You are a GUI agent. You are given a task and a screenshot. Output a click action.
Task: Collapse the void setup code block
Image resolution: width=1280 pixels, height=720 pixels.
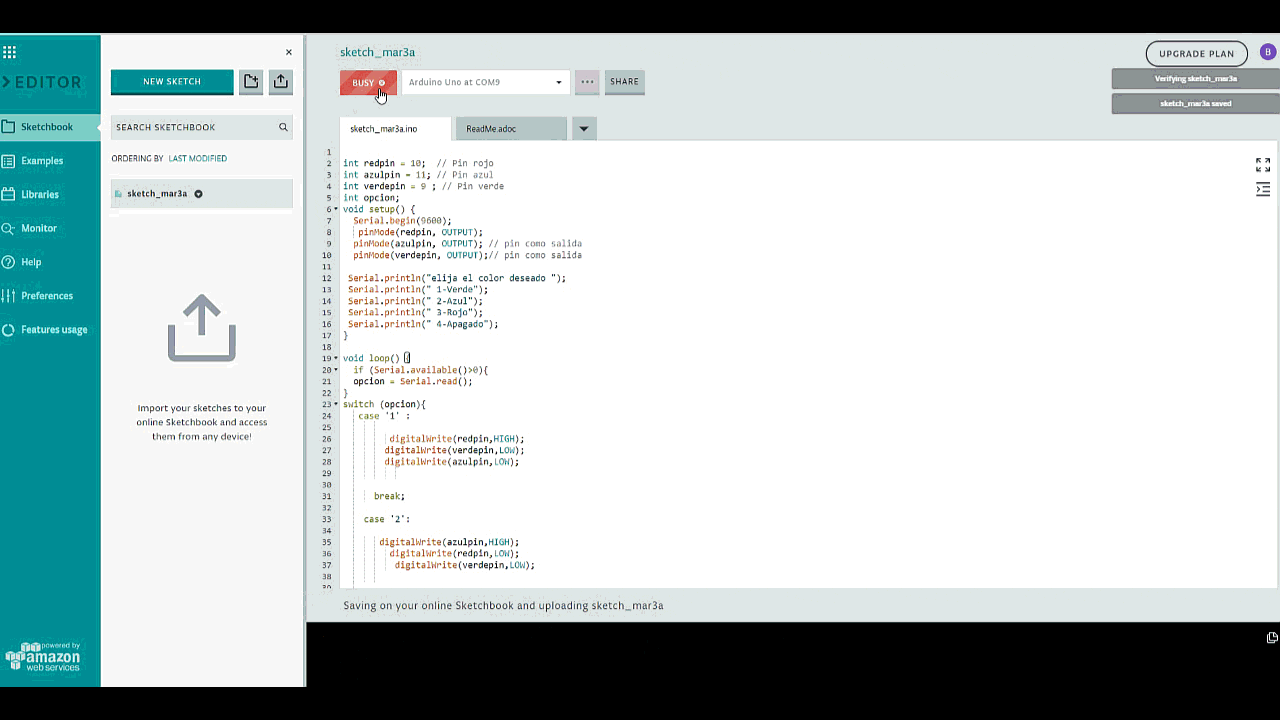(336, 209)
